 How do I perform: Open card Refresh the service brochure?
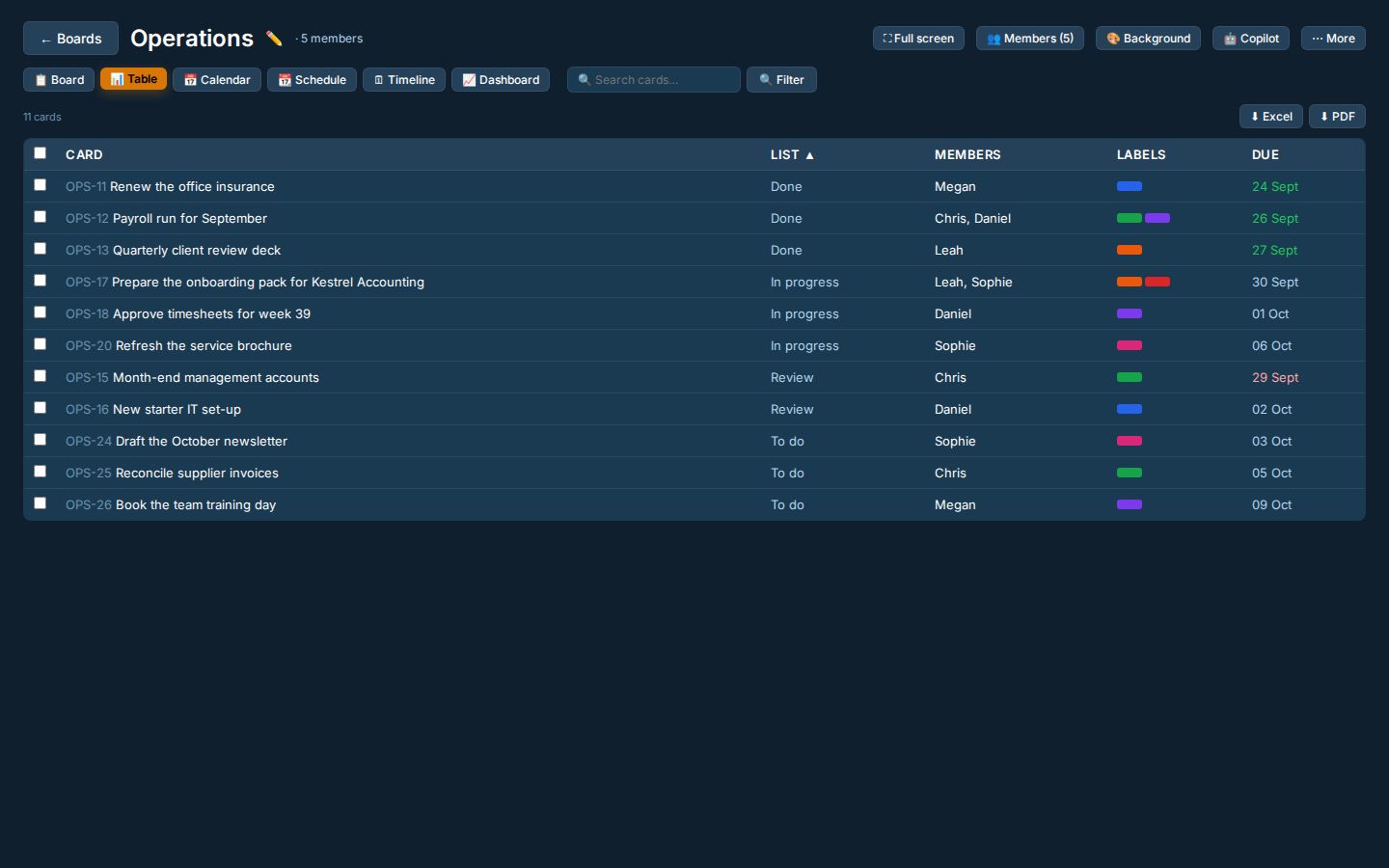[x=204, y=345]
